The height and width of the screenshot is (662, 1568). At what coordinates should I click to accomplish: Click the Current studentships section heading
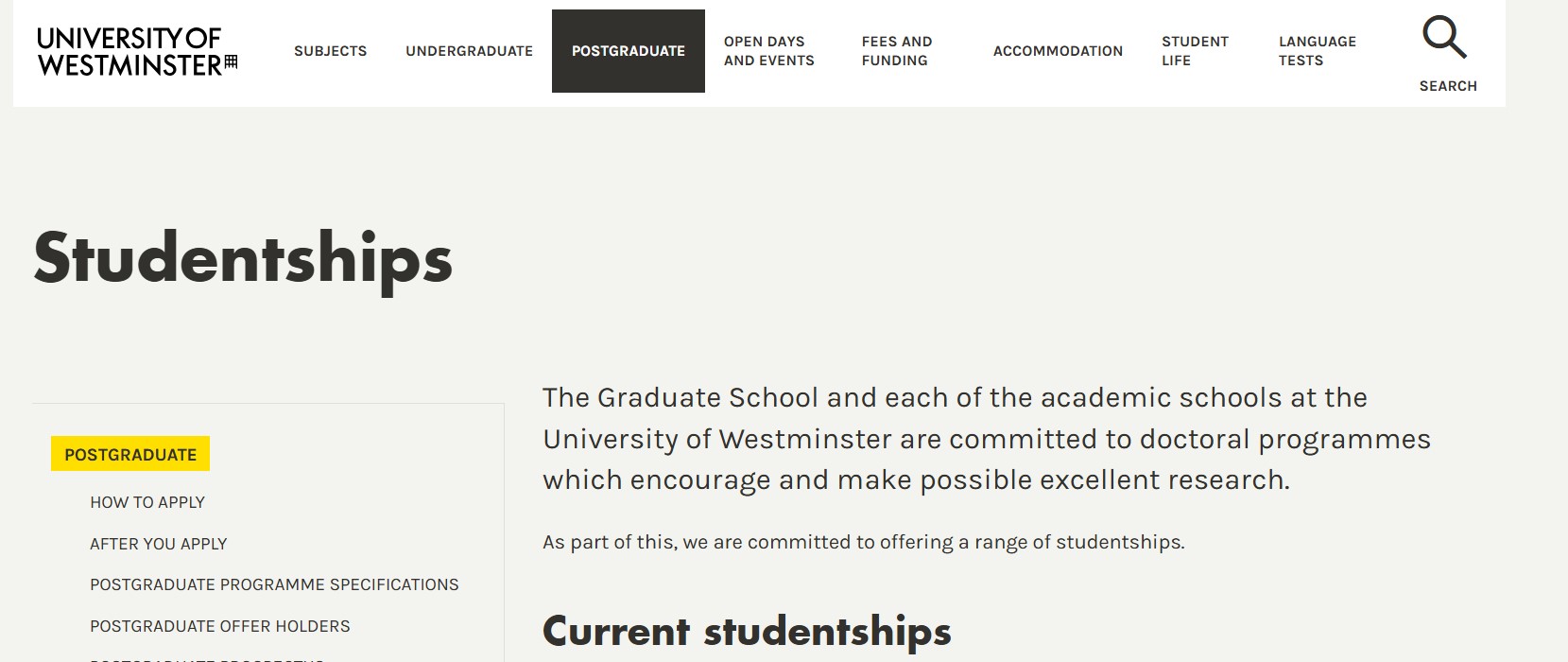click(x=747, y=630)
